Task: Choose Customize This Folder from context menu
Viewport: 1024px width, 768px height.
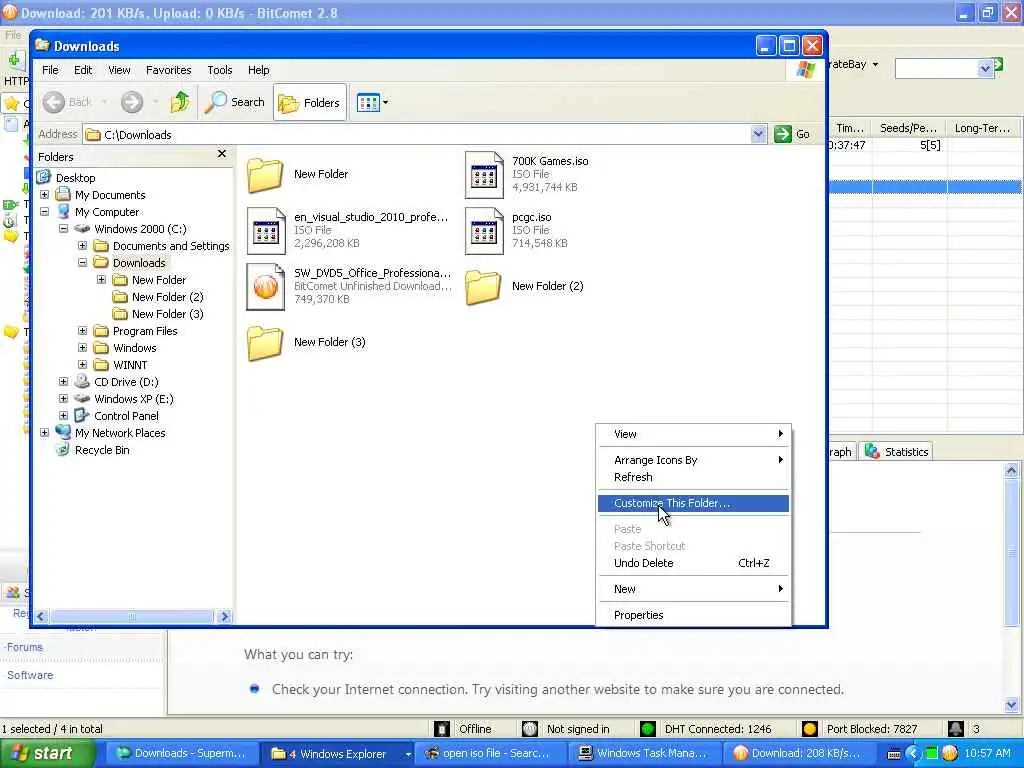Action: pos(693,503)
